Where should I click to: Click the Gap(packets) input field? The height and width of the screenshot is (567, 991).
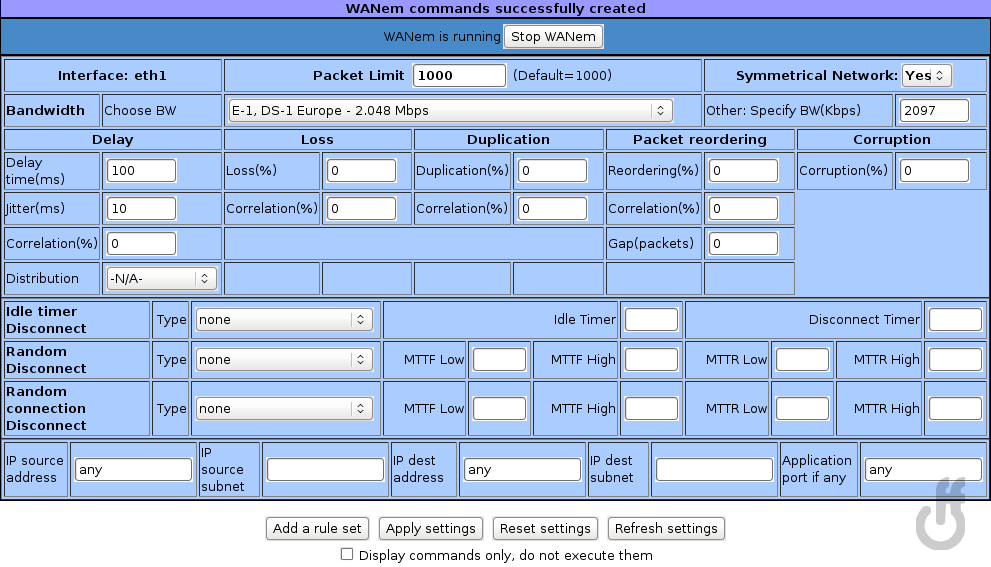743,243
